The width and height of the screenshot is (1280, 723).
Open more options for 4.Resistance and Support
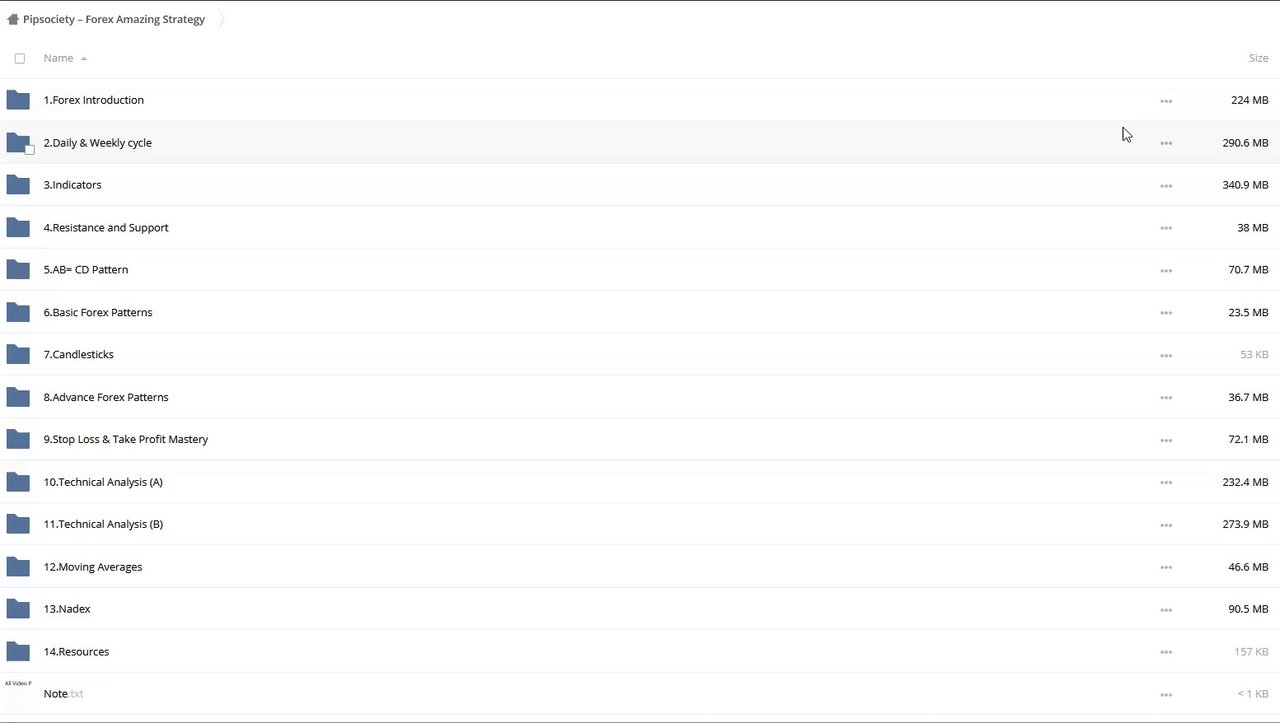[x=1166, y=228]
